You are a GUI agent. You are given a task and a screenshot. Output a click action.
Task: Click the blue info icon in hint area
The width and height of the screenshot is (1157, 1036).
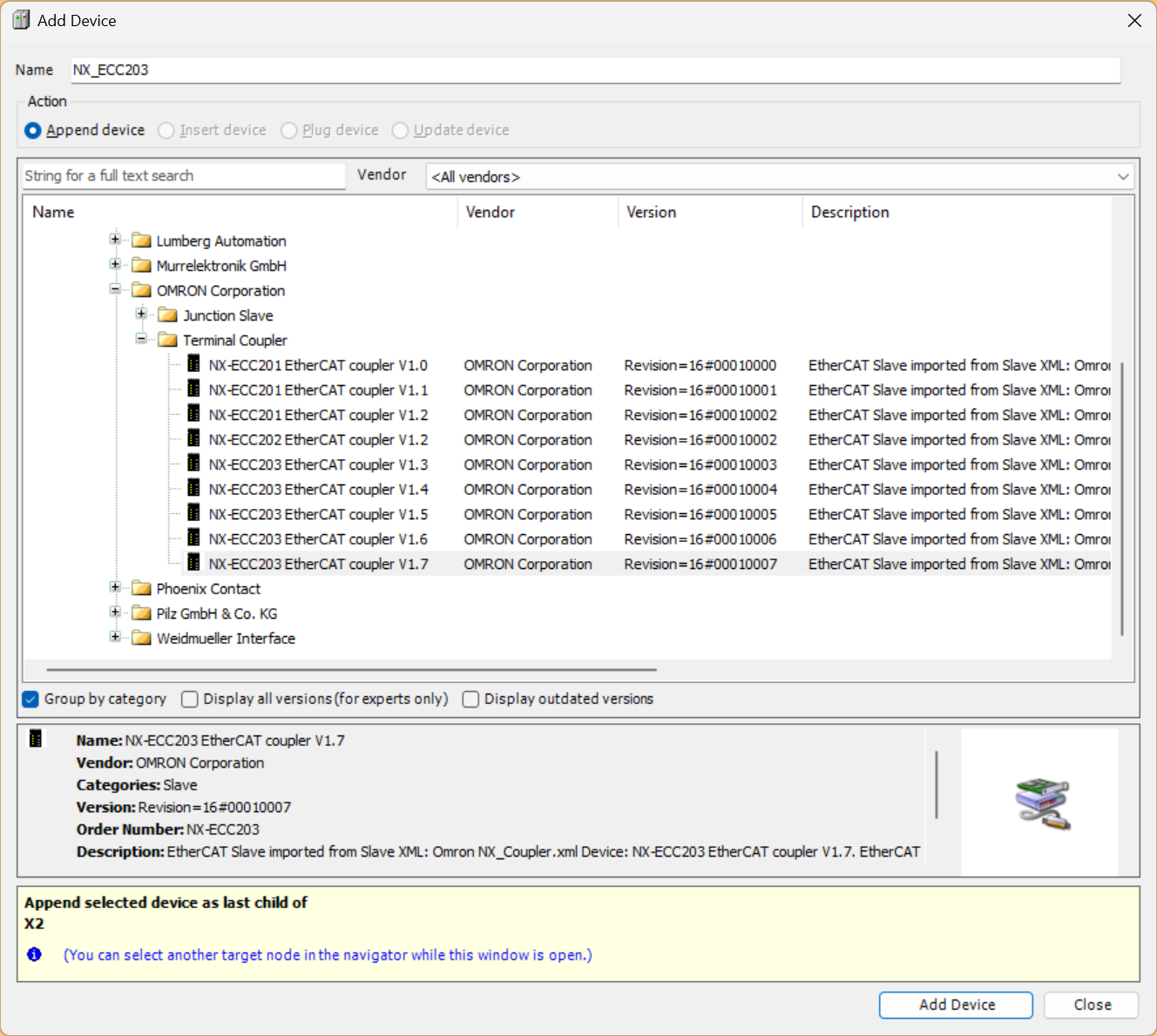[34, 954]
